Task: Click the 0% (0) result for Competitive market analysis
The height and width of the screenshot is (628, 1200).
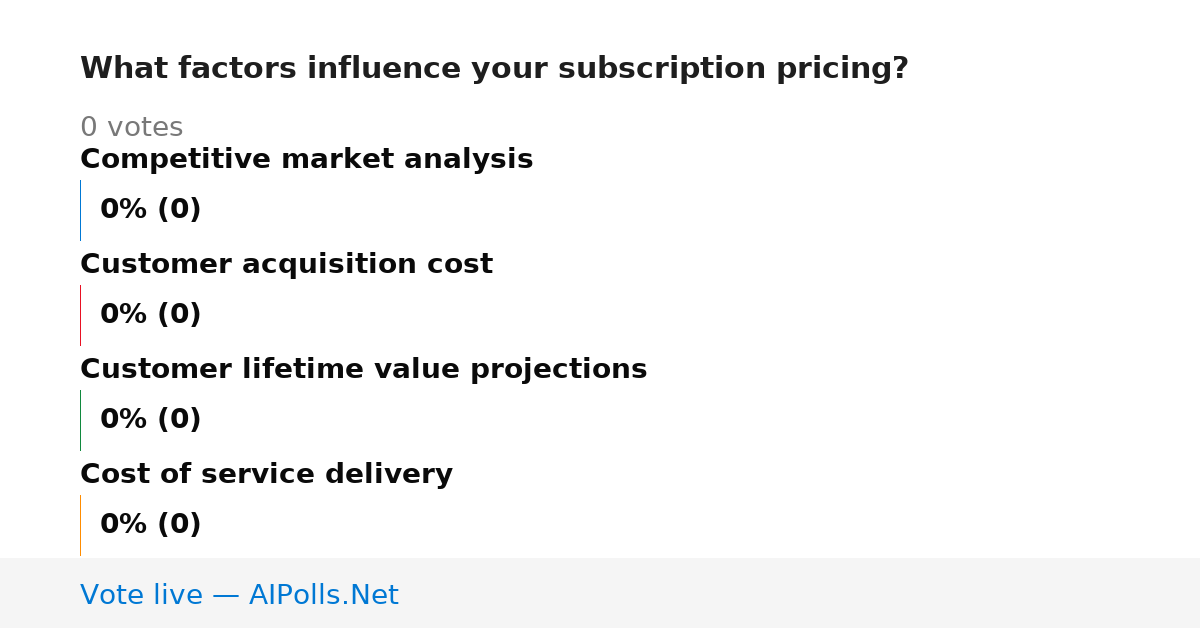Action: coord(151,210)
